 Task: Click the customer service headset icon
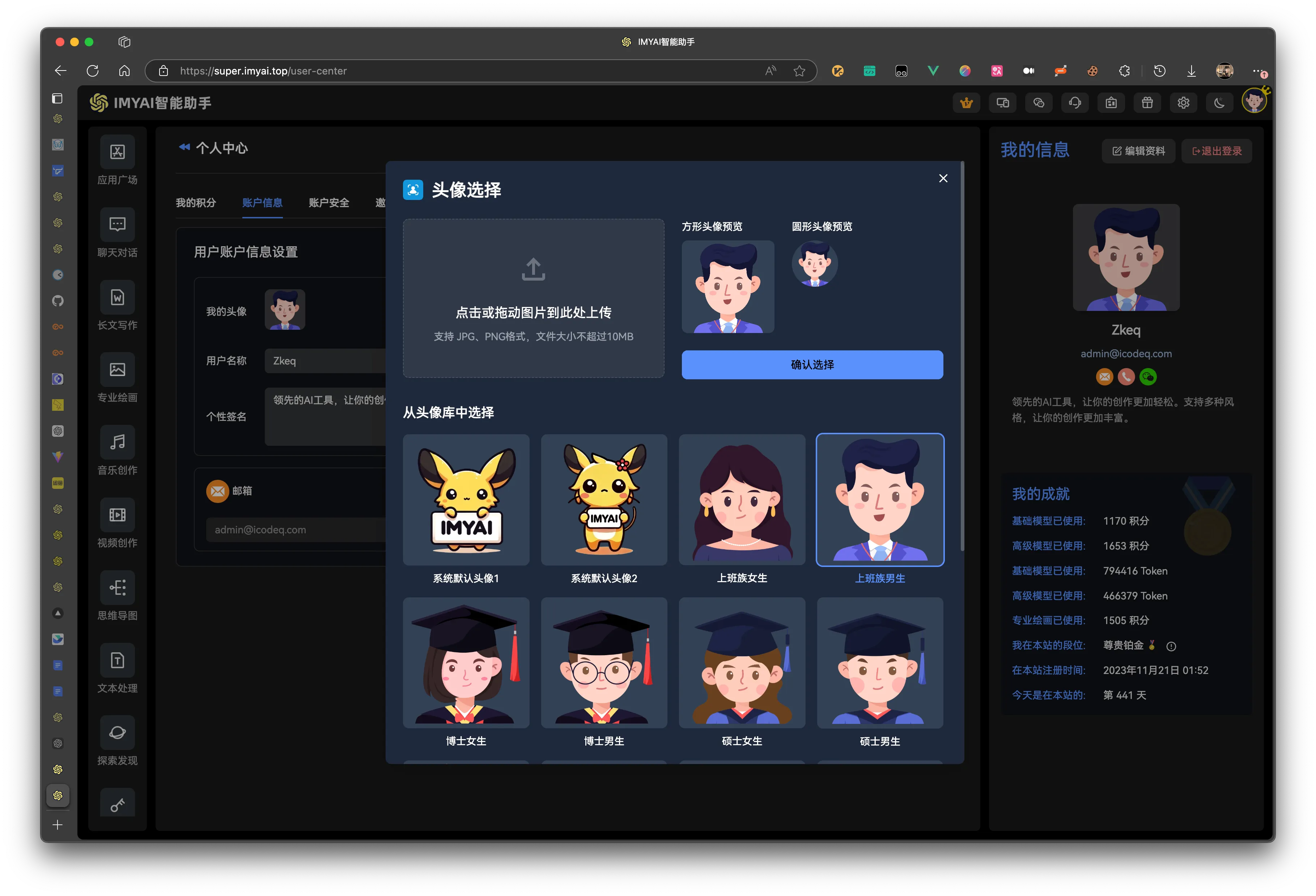point(1074,102)
